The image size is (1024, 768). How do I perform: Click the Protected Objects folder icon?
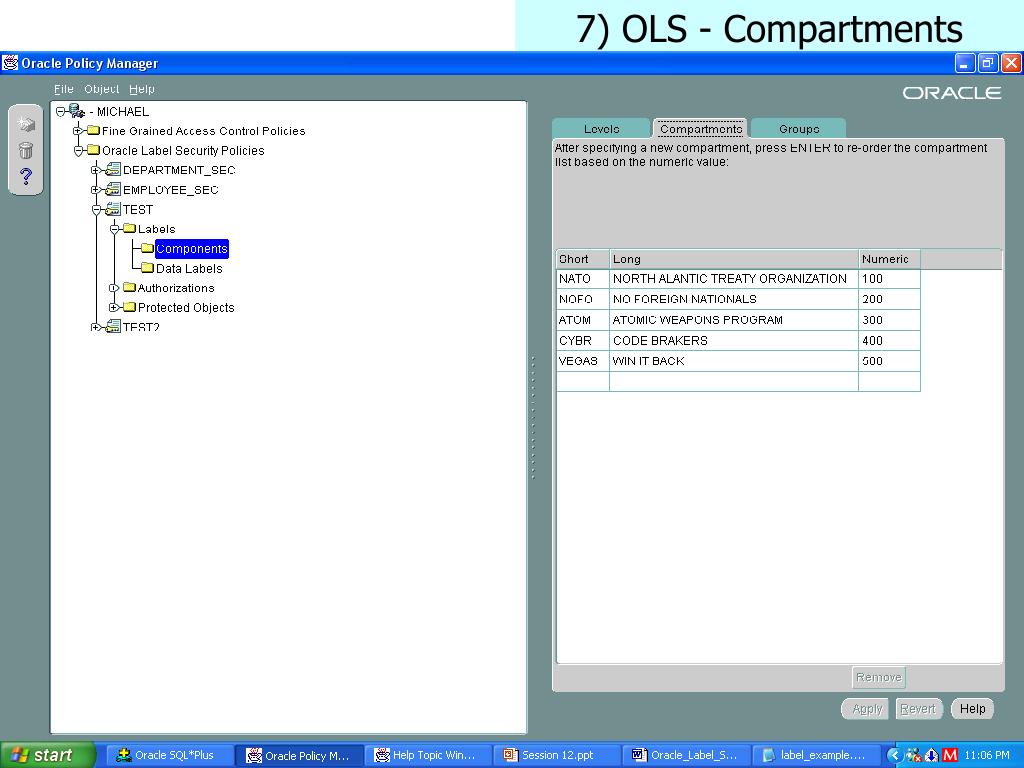click(x=129, y=307)
